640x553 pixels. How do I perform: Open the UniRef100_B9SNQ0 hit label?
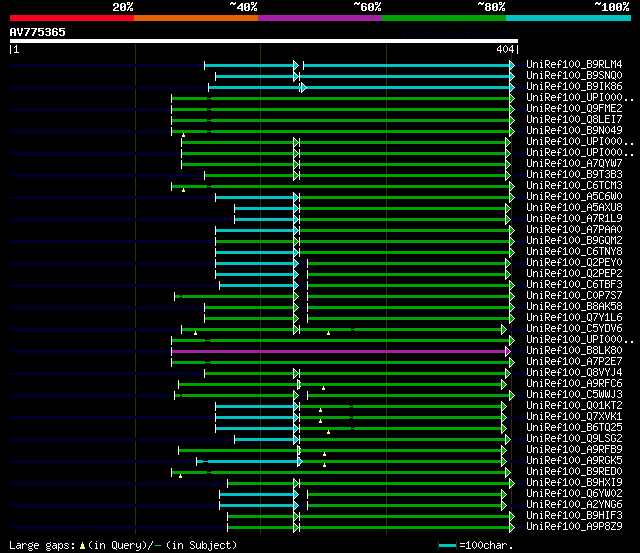[x=574, y=76]
